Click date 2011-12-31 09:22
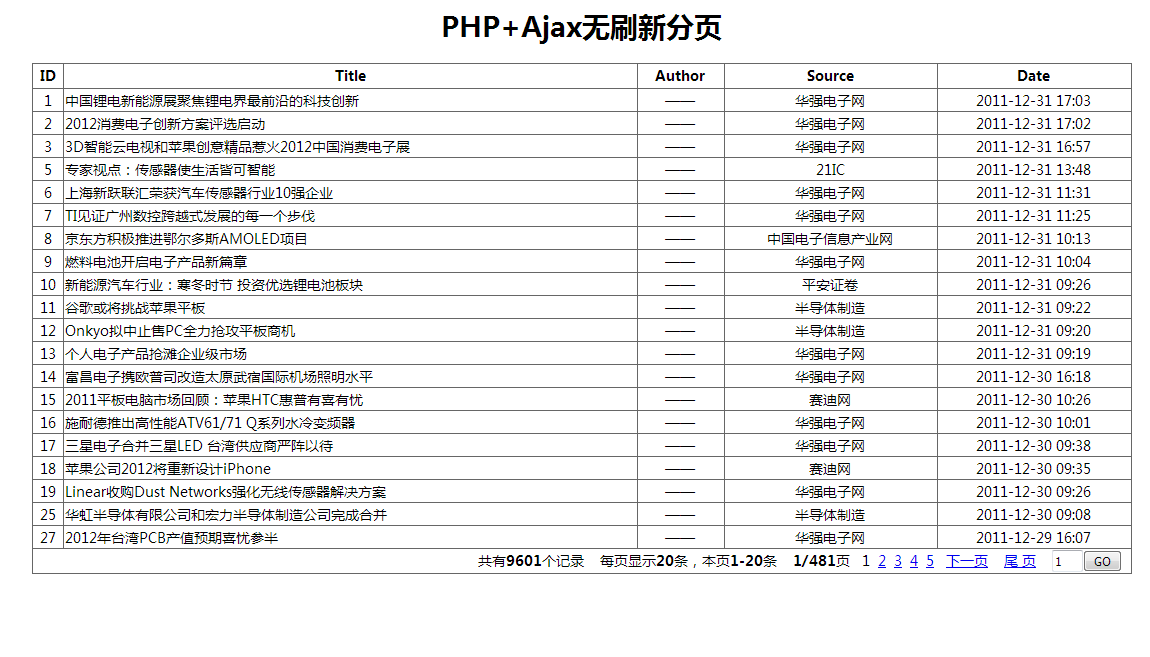The height and width of the screenshot is (657, 1150). pos(1033,308)
